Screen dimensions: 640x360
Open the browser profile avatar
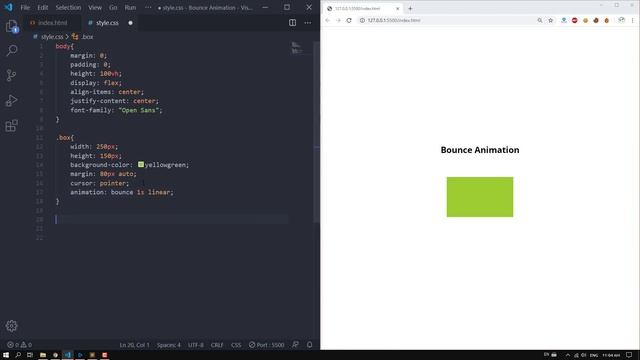pos(621,20)
